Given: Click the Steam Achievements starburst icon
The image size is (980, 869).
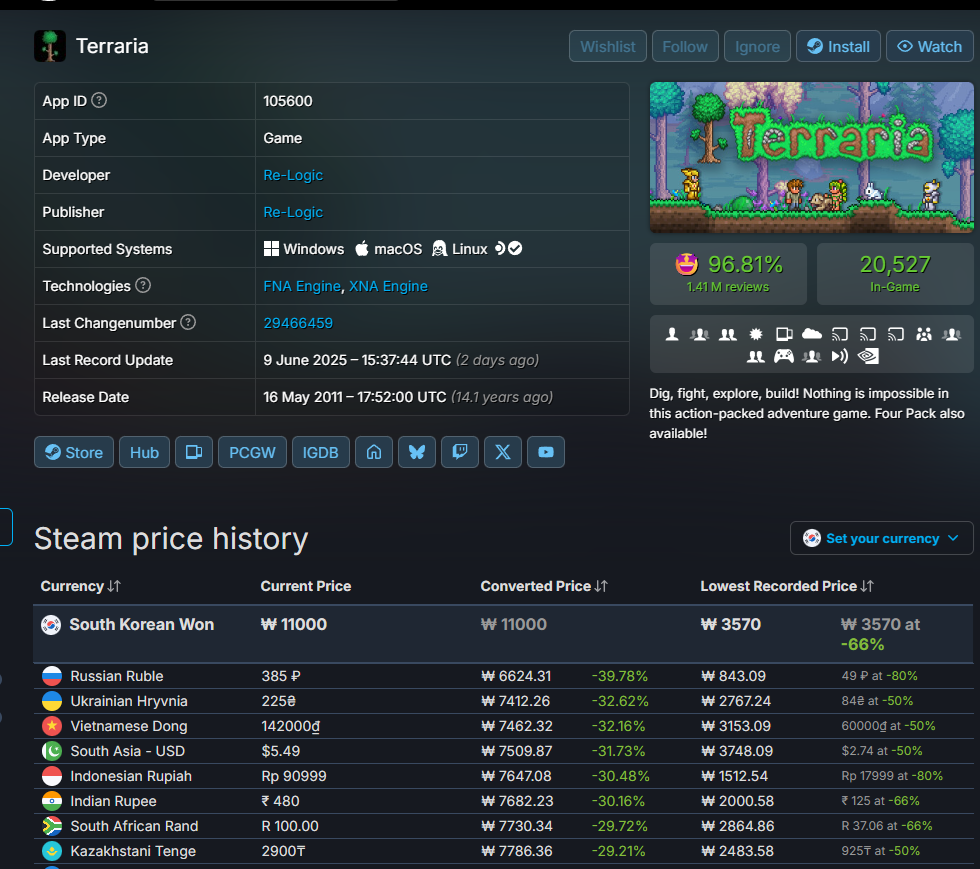Looking at the screenshot, I should pyautogui.click(x=756, y=334).
